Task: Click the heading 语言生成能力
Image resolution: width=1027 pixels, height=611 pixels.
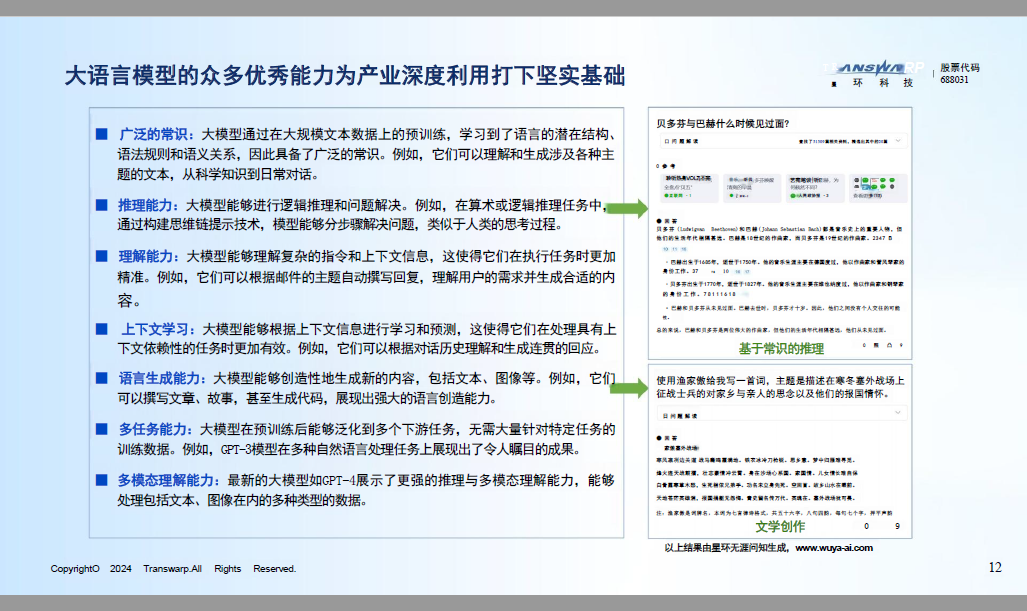Action: tap(162, 379)
